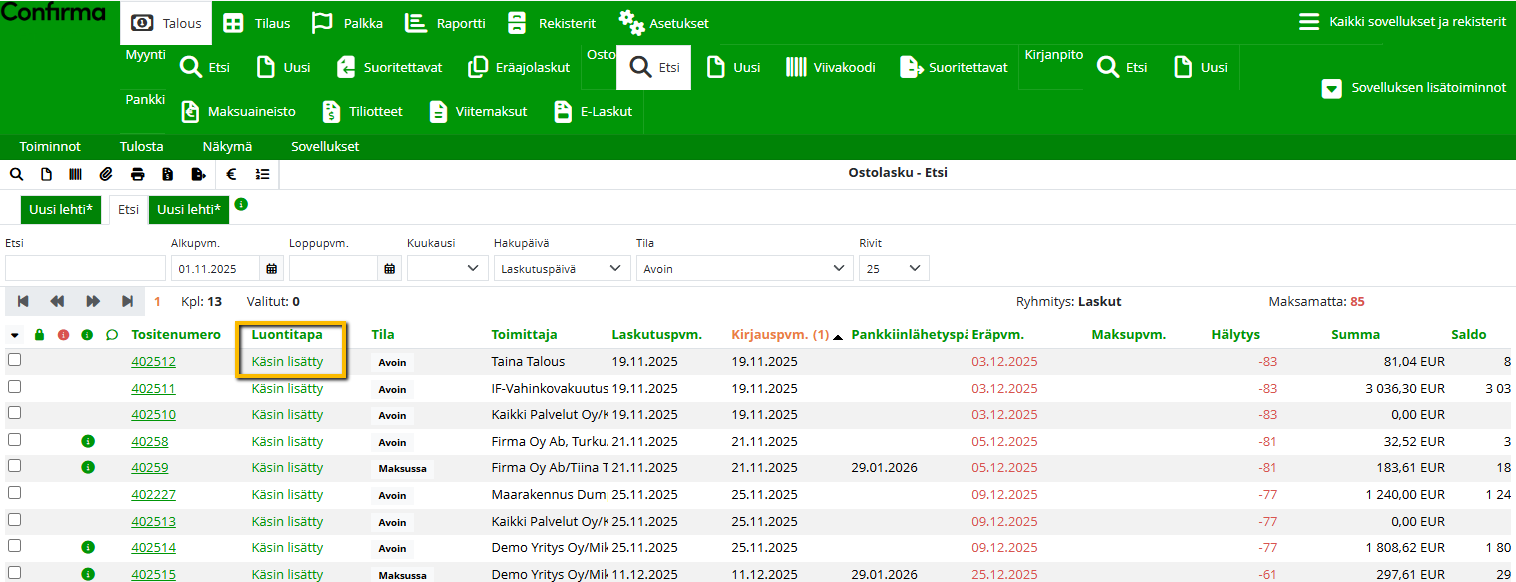The width and height of the screenshot is (1516, 582).
Task: Click the numbered list toolbar icon
Action: click(262, 174)
